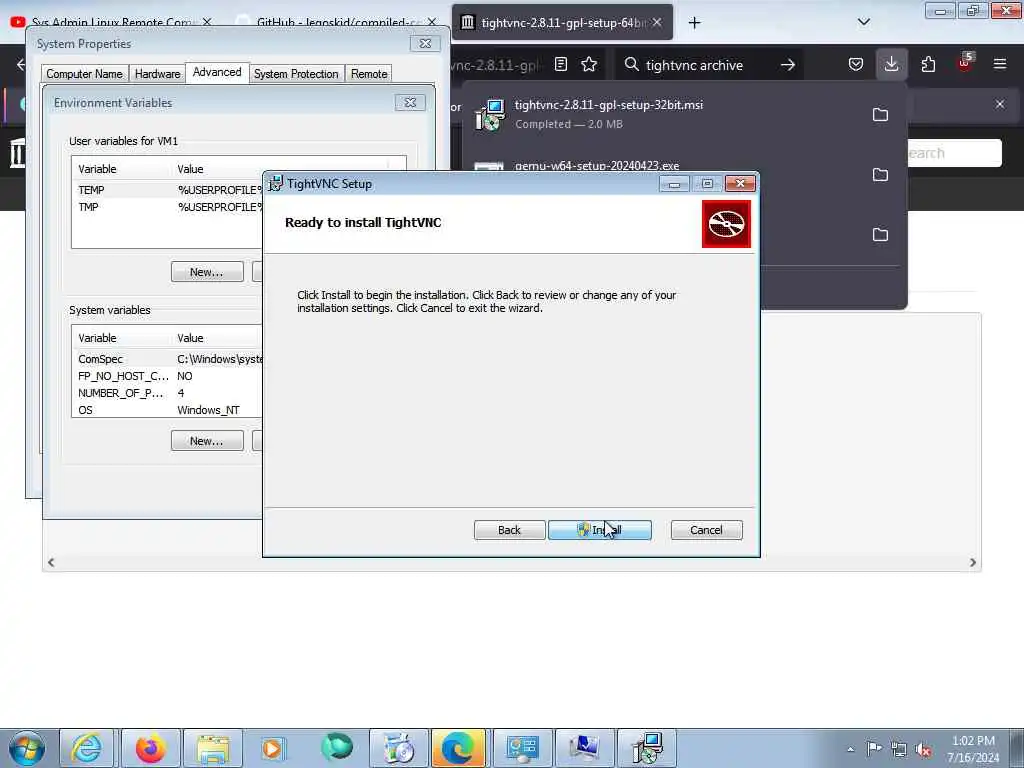Click the System Properties taskbar icon

(584, 748)
